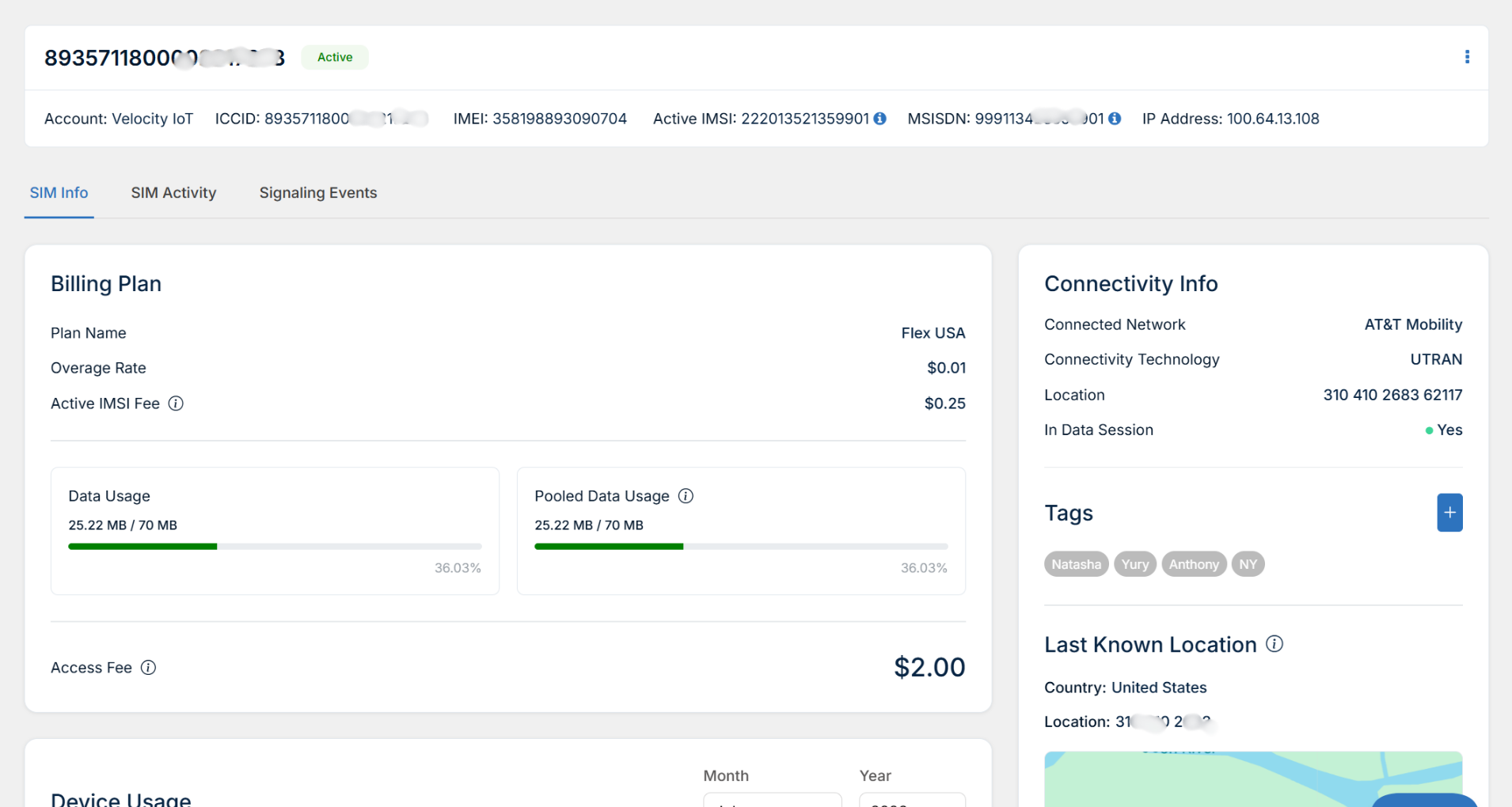Image resolution: width=1512 pixels, height=807 pixels.
Task: Click the NY tag chip
Action: click(1248, 564)
